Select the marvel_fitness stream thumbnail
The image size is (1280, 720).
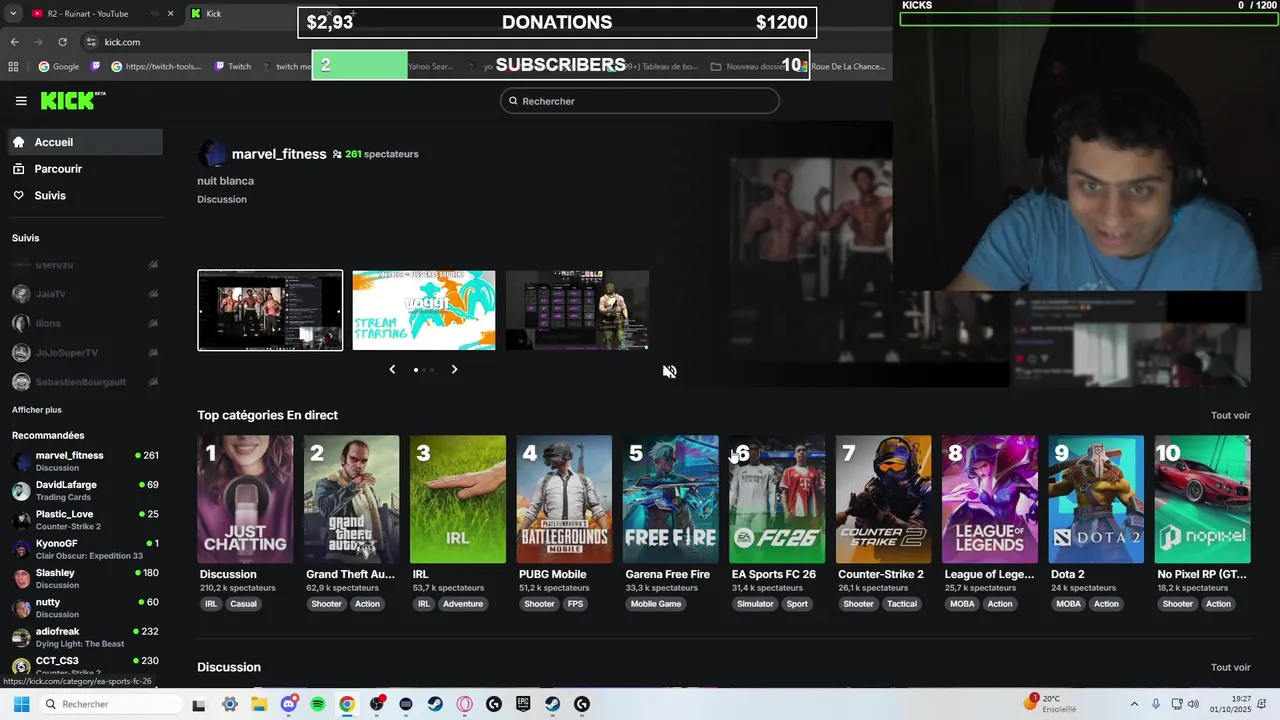pos(270,310)
